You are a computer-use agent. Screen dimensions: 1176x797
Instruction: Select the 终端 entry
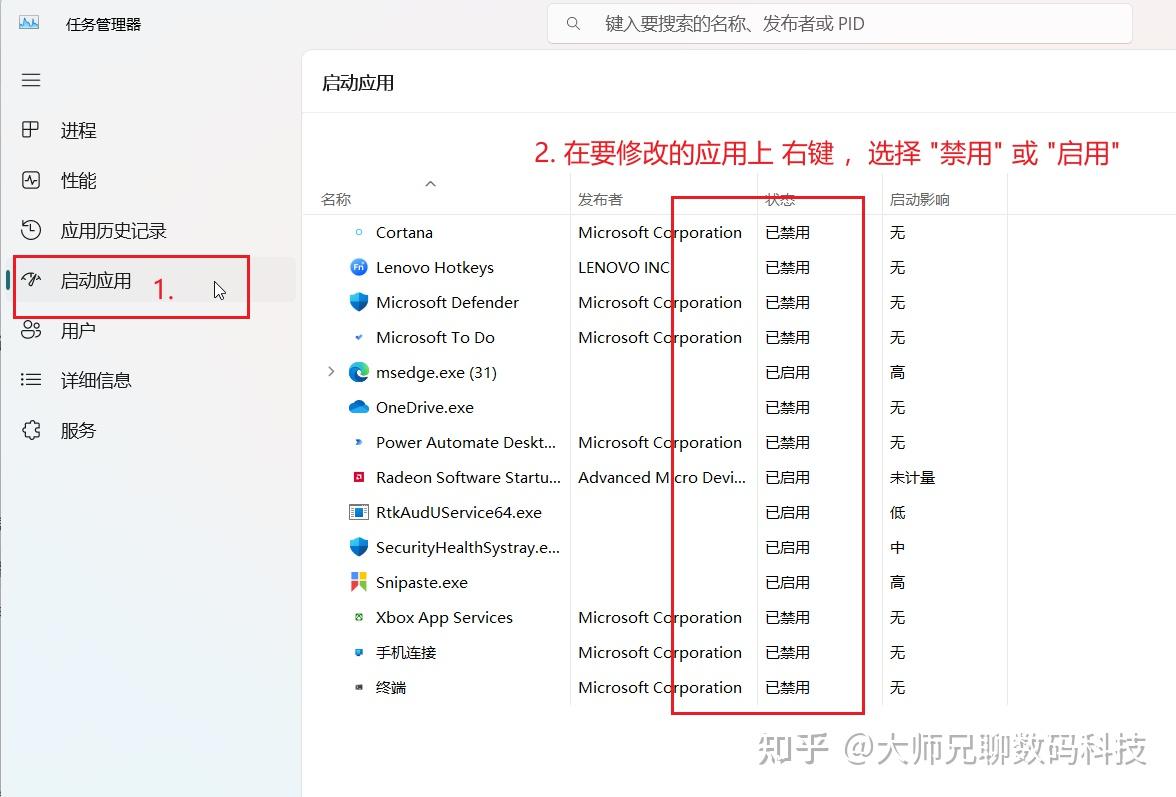[391, 688]
